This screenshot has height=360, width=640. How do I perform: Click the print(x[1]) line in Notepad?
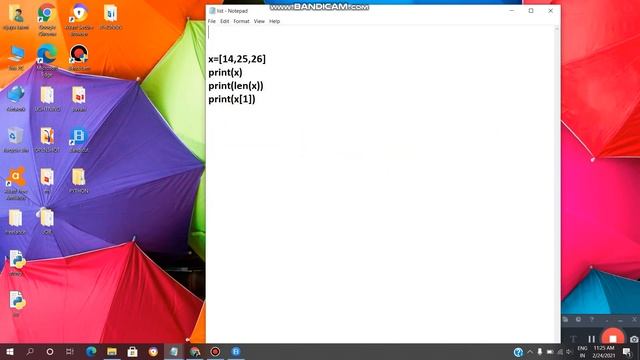(x=232, y=99)
